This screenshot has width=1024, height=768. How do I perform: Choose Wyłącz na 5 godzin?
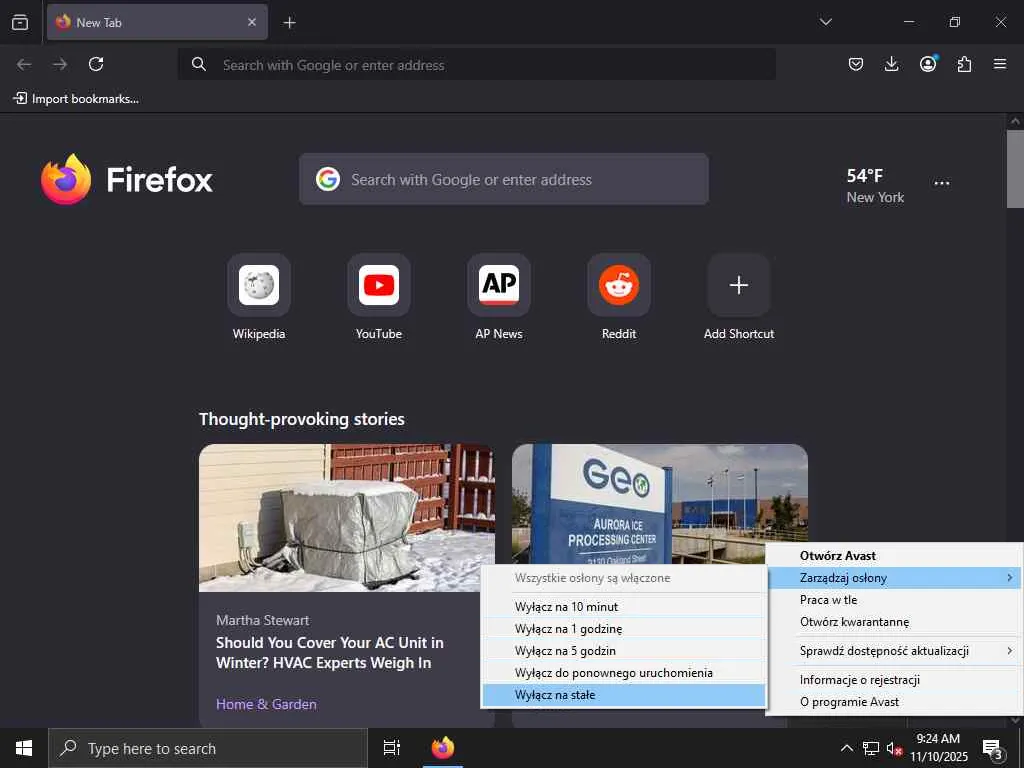tap(624, 651)
